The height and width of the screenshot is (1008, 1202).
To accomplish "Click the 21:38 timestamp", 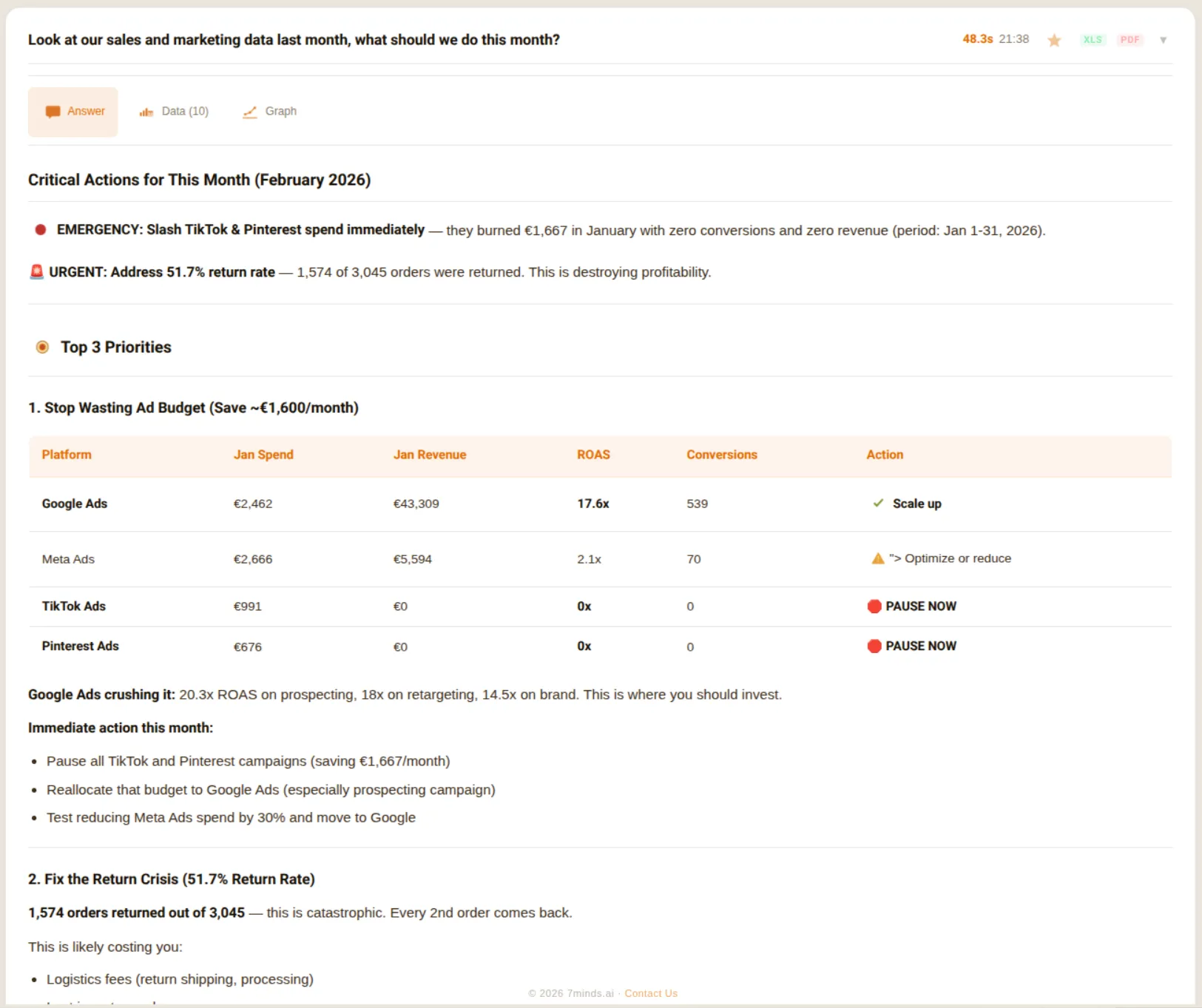I will click(1013, 39).
